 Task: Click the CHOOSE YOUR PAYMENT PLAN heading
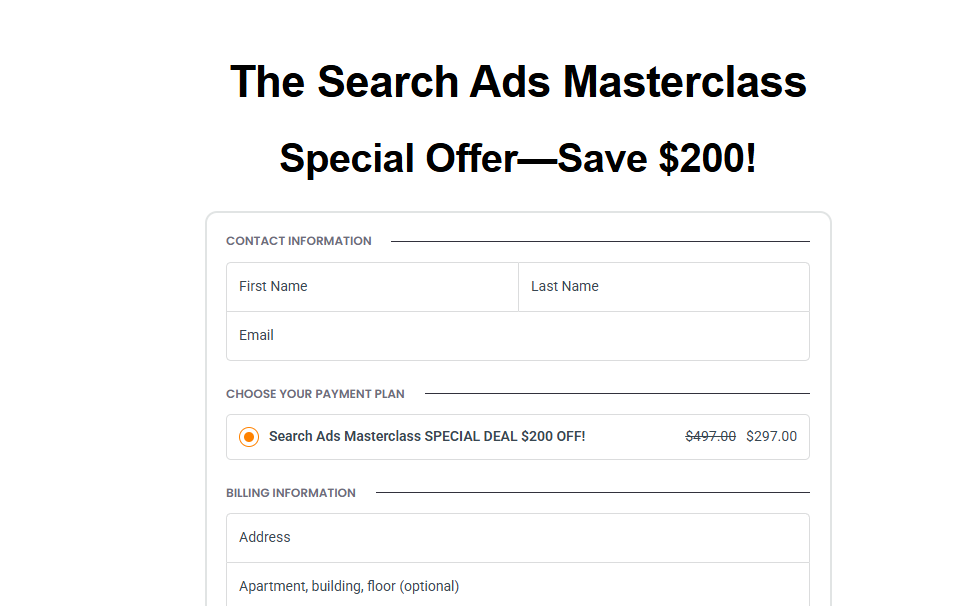point(315,394)
